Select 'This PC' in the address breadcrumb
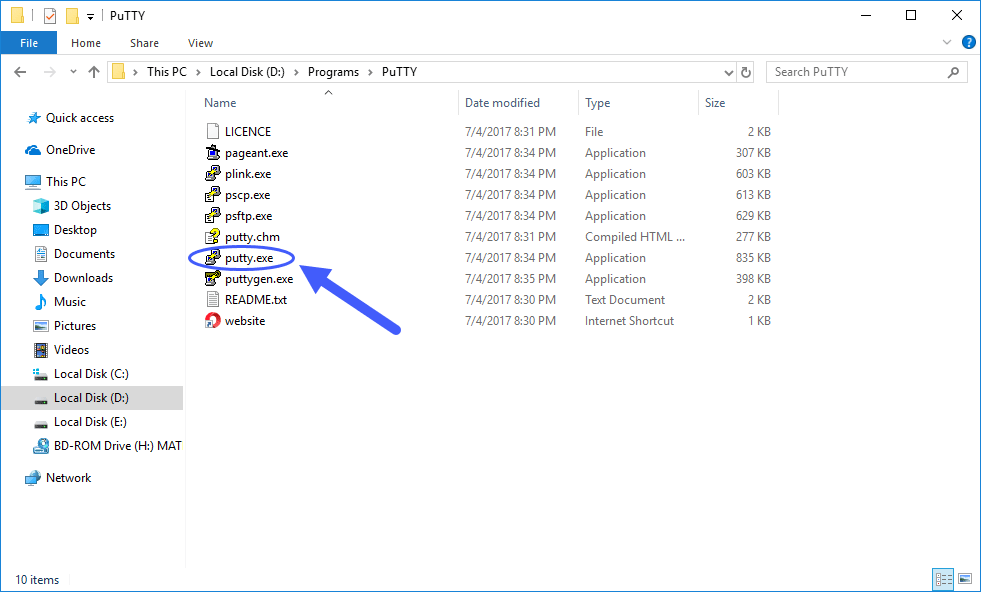The width and height of the screenshot is (981, 592). 166,72
